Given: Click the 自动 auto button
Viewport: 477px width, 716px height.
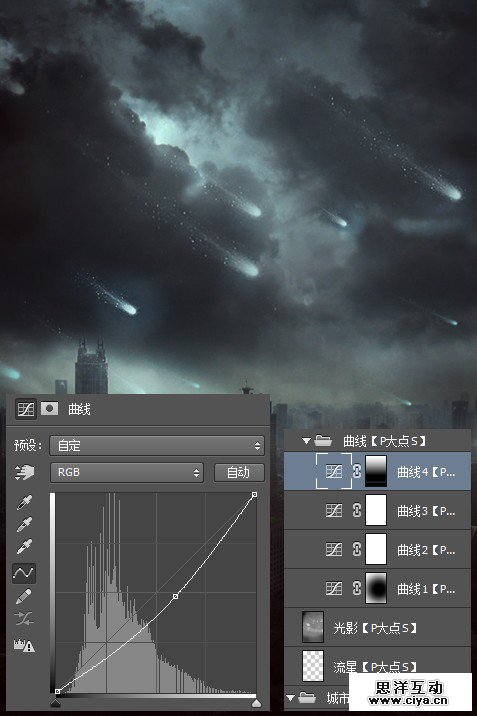Looking at the screenshot, I should 239,473.
